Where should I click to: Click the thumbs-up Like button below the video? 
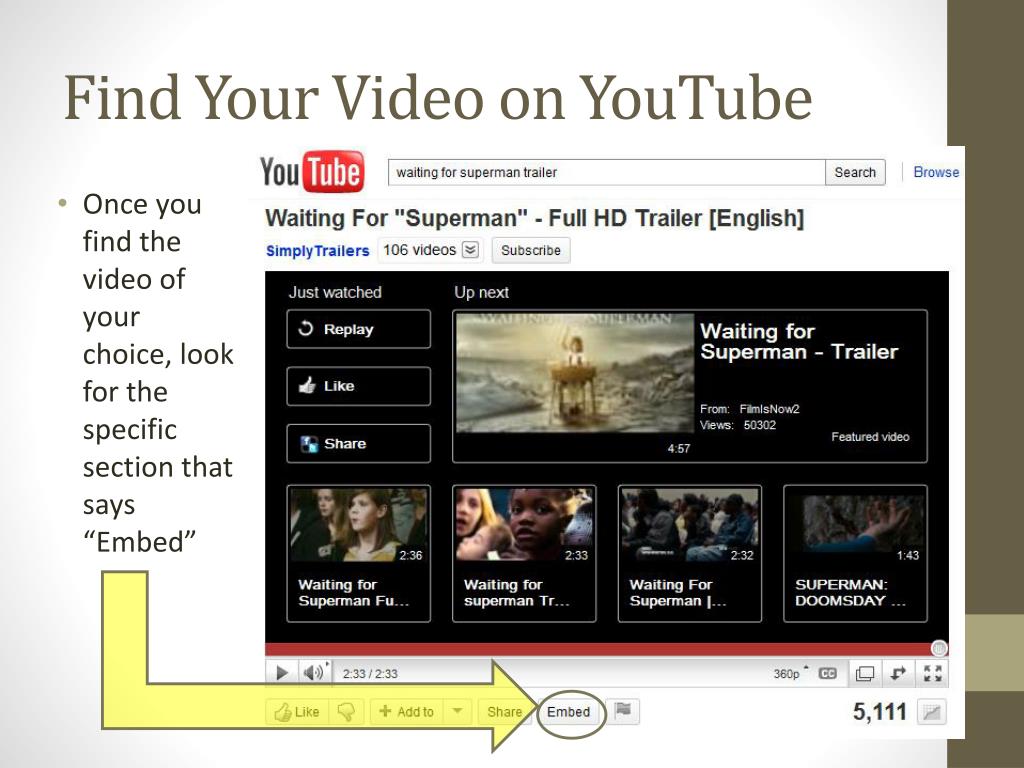pyautogui.click(x=297, y=712)
